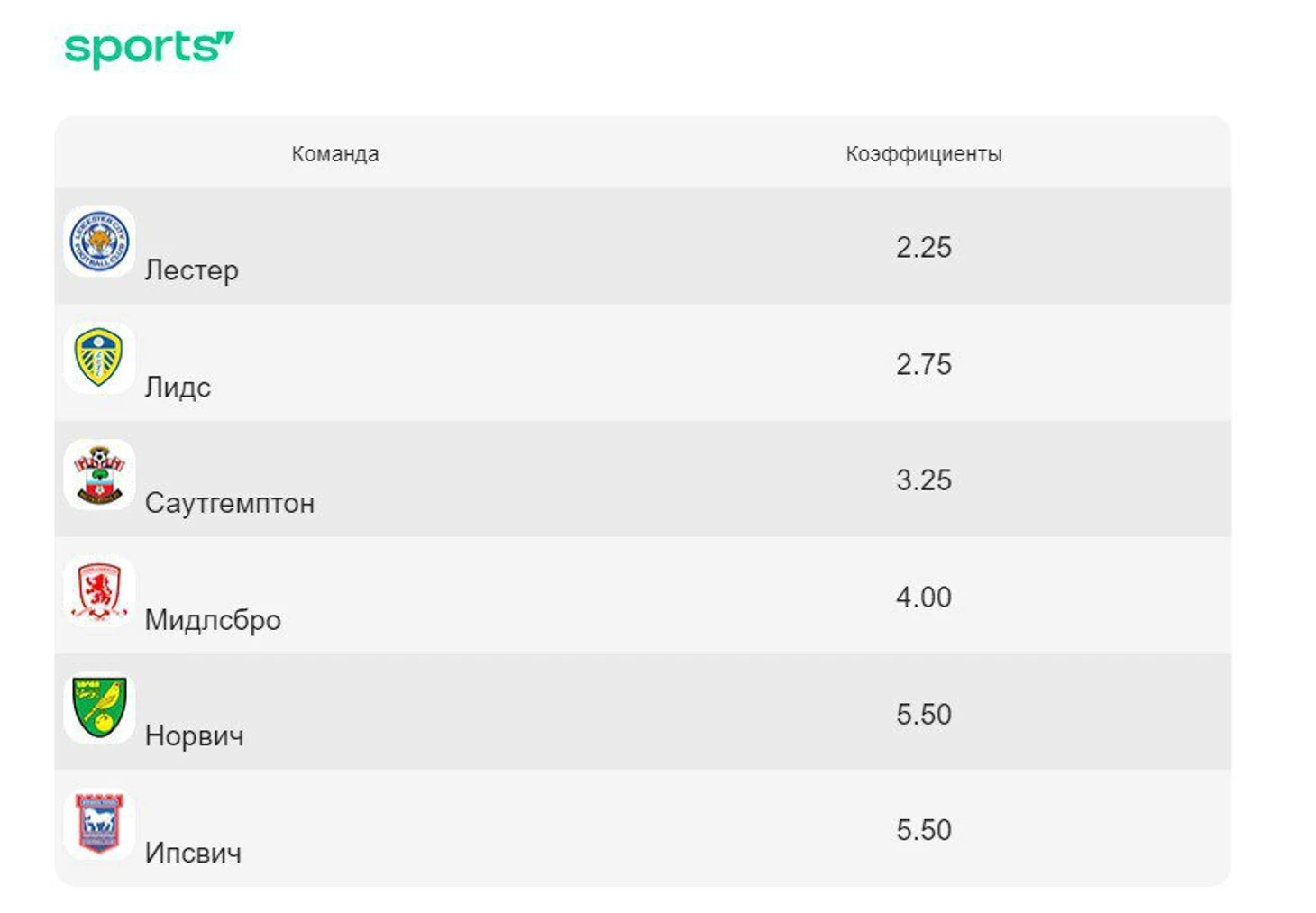Open the Норвич team name
Screen dimensions: 1316x913
(194, 736)
